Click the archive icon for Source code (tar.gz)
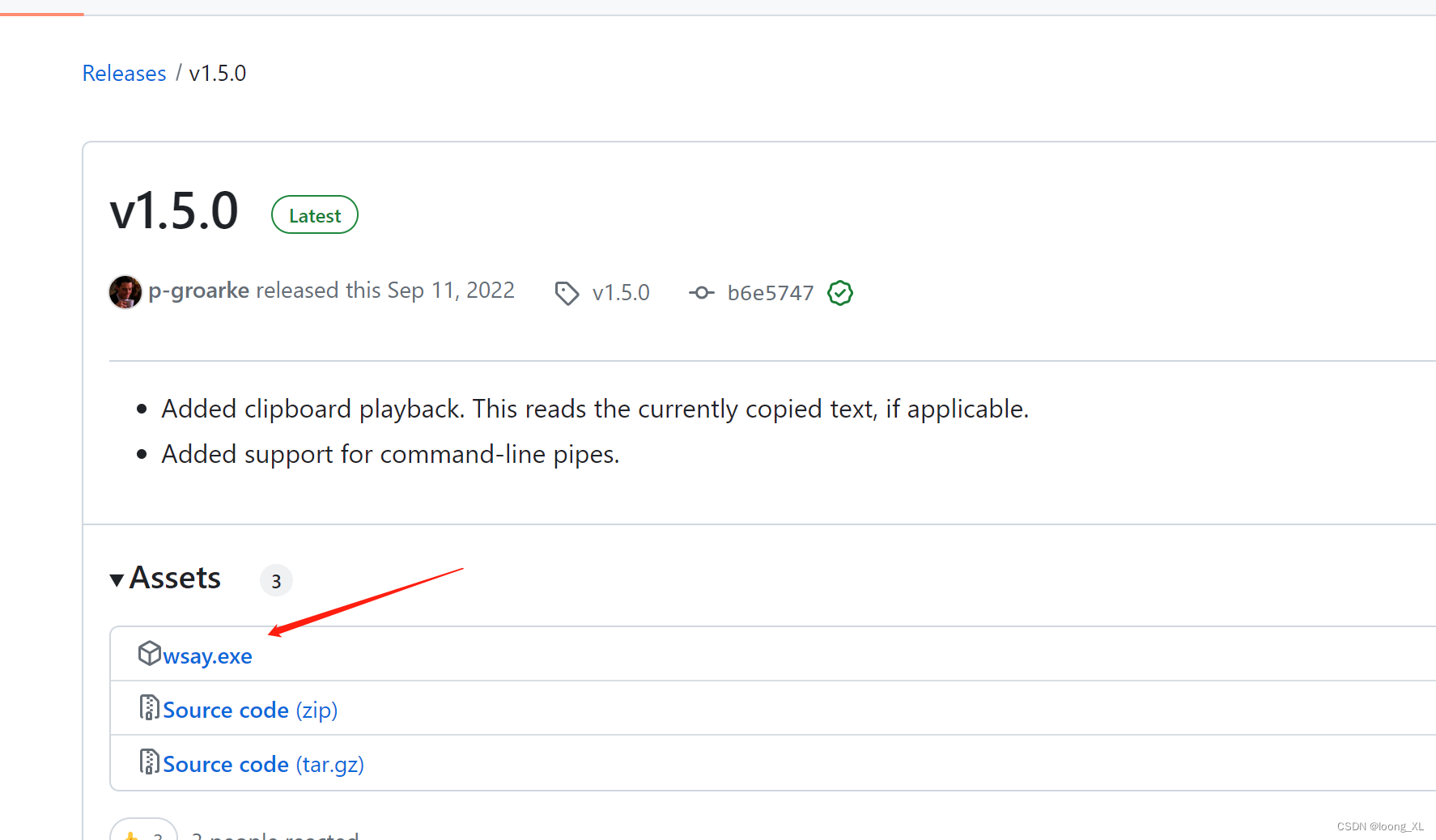 click(x=149, y=762)
